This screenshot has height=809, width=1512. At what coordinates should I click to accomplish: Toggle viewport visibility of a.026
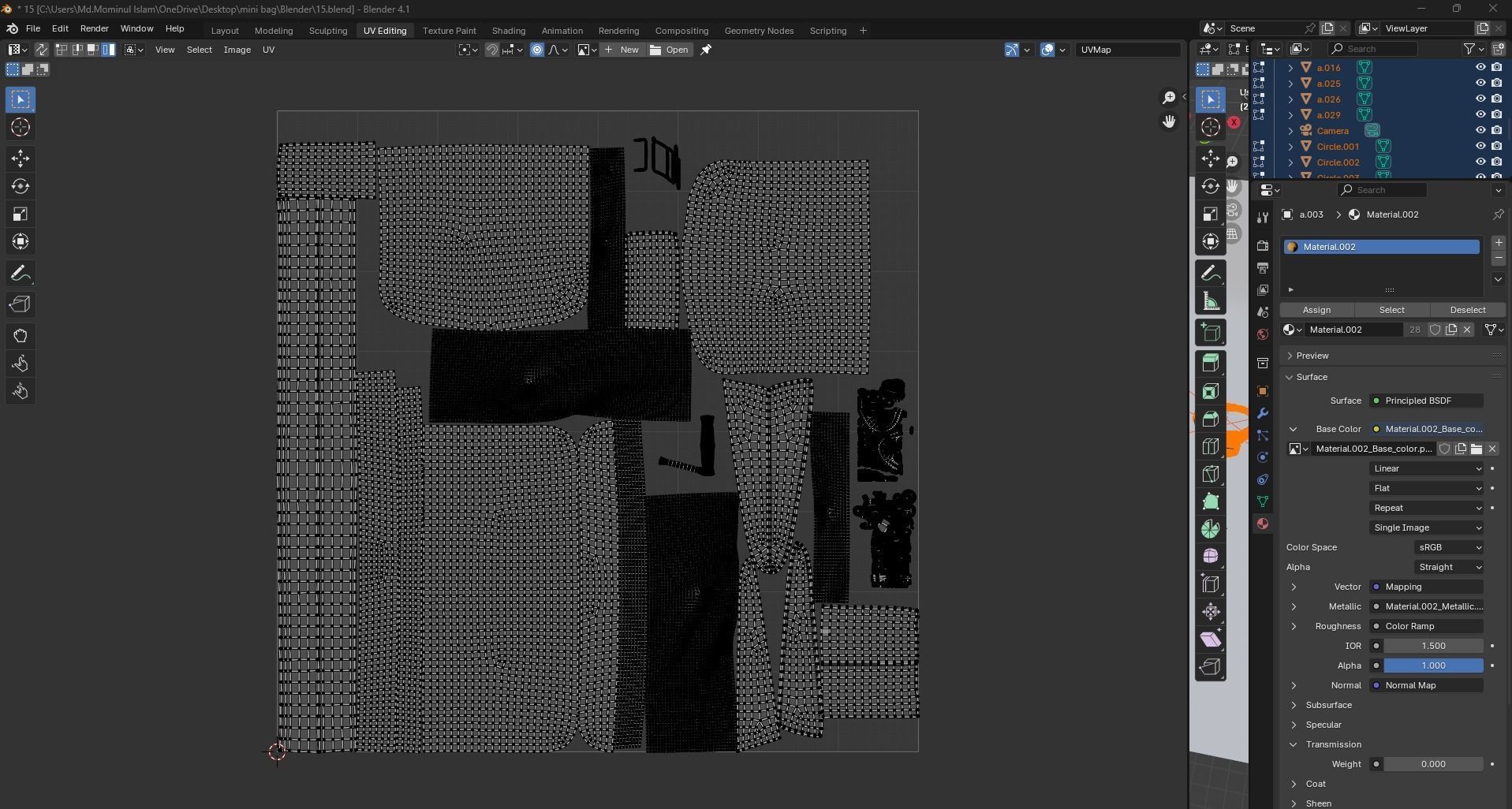point(1480,99)
